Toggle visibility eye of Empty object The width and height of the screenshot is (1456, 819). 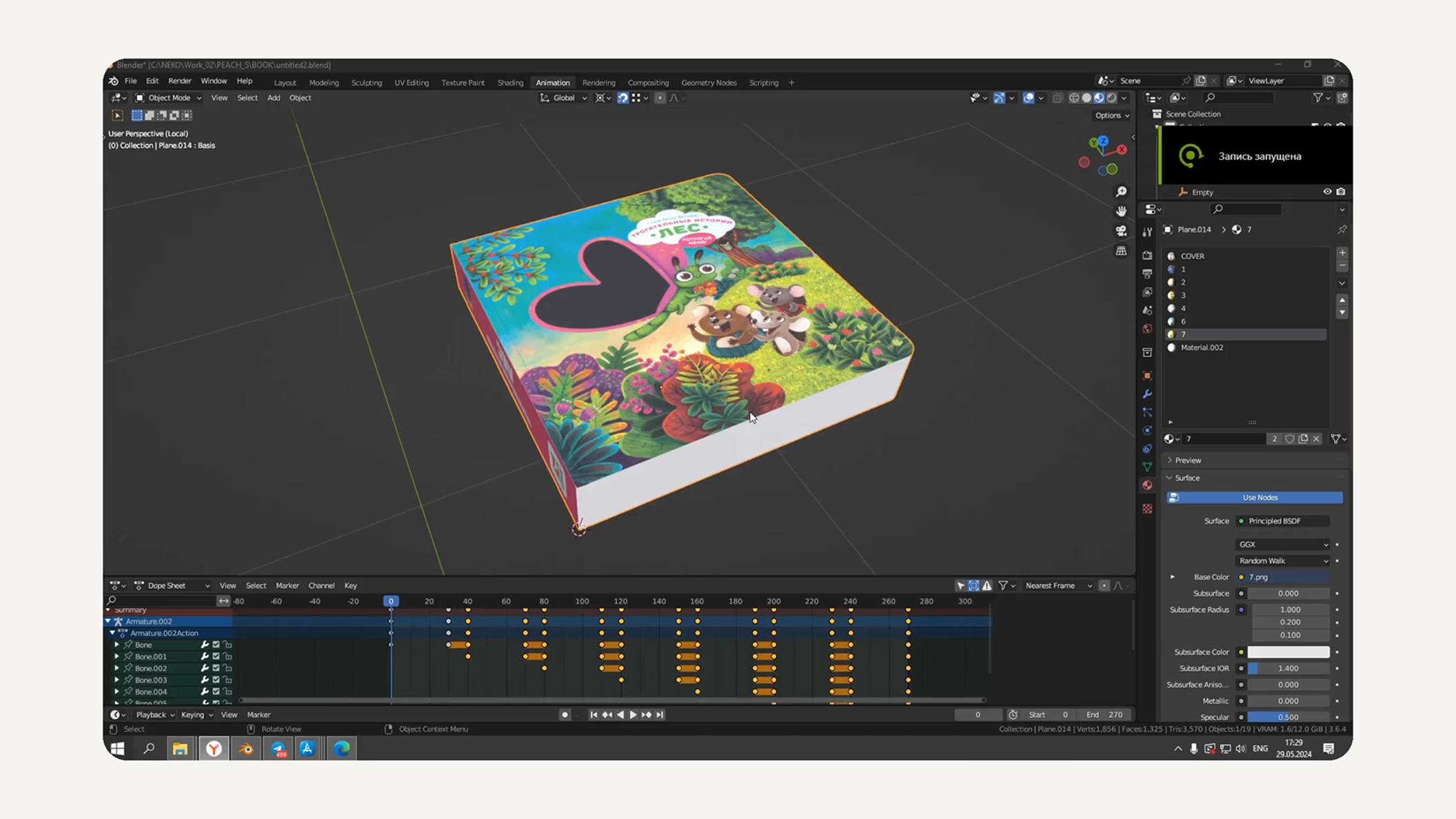point(1327,192)
